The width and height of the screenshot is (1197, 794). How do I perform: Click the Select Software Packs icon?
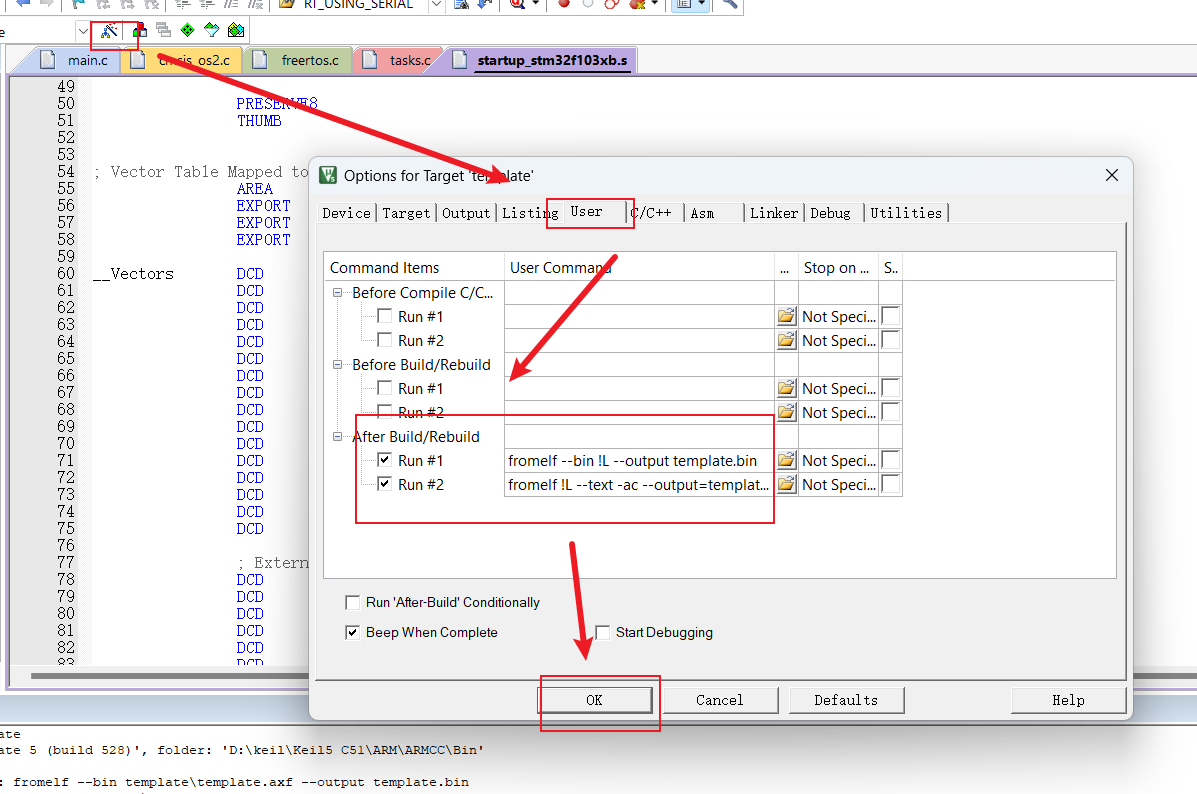[211, 31]
